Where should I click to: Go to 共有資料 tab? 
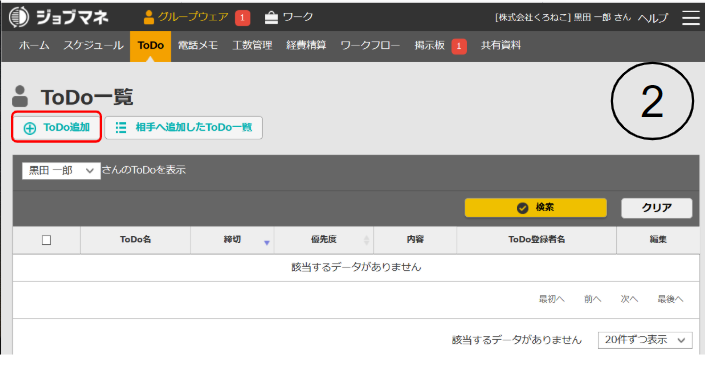point(501,45)
